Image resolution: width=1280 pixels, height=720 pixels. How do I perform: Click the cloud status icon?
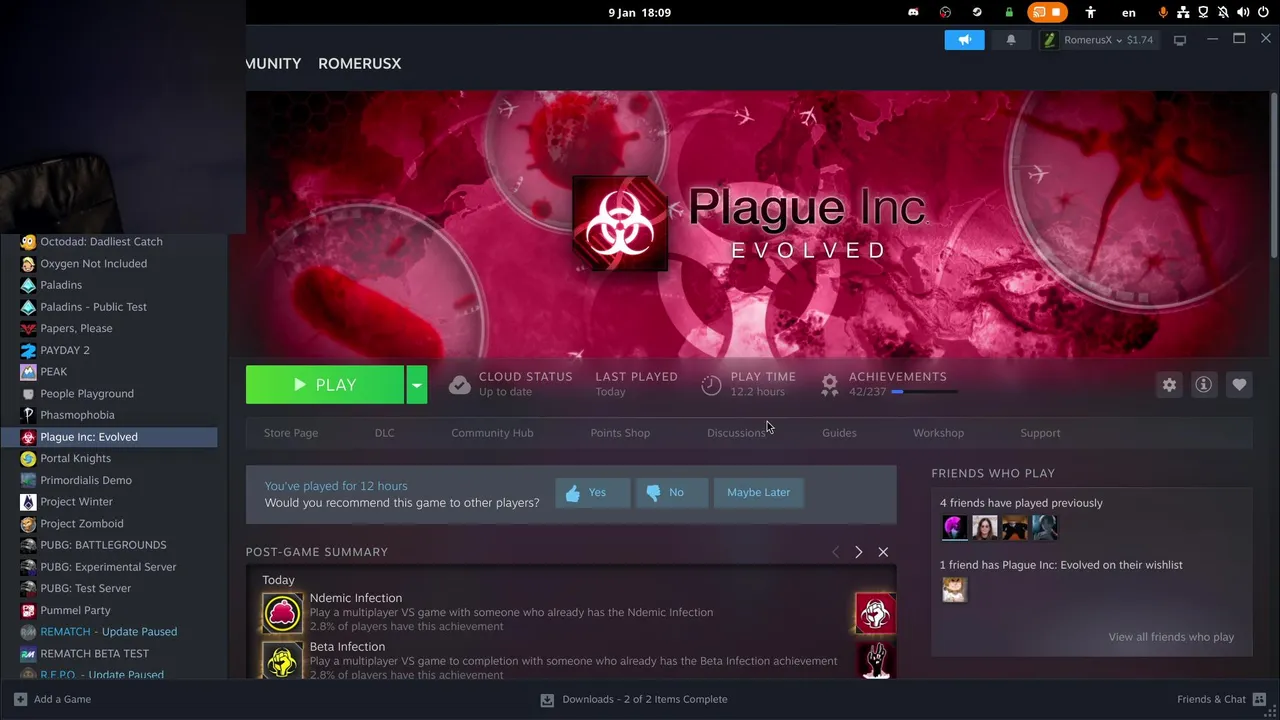point(459,385)
